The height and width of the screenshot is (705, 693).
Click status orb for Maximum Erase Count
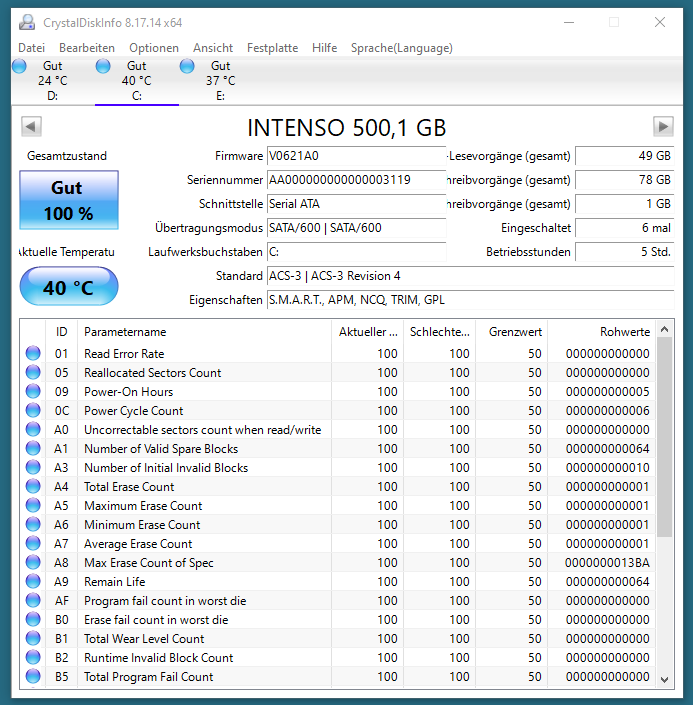click(x=33, y=505)
